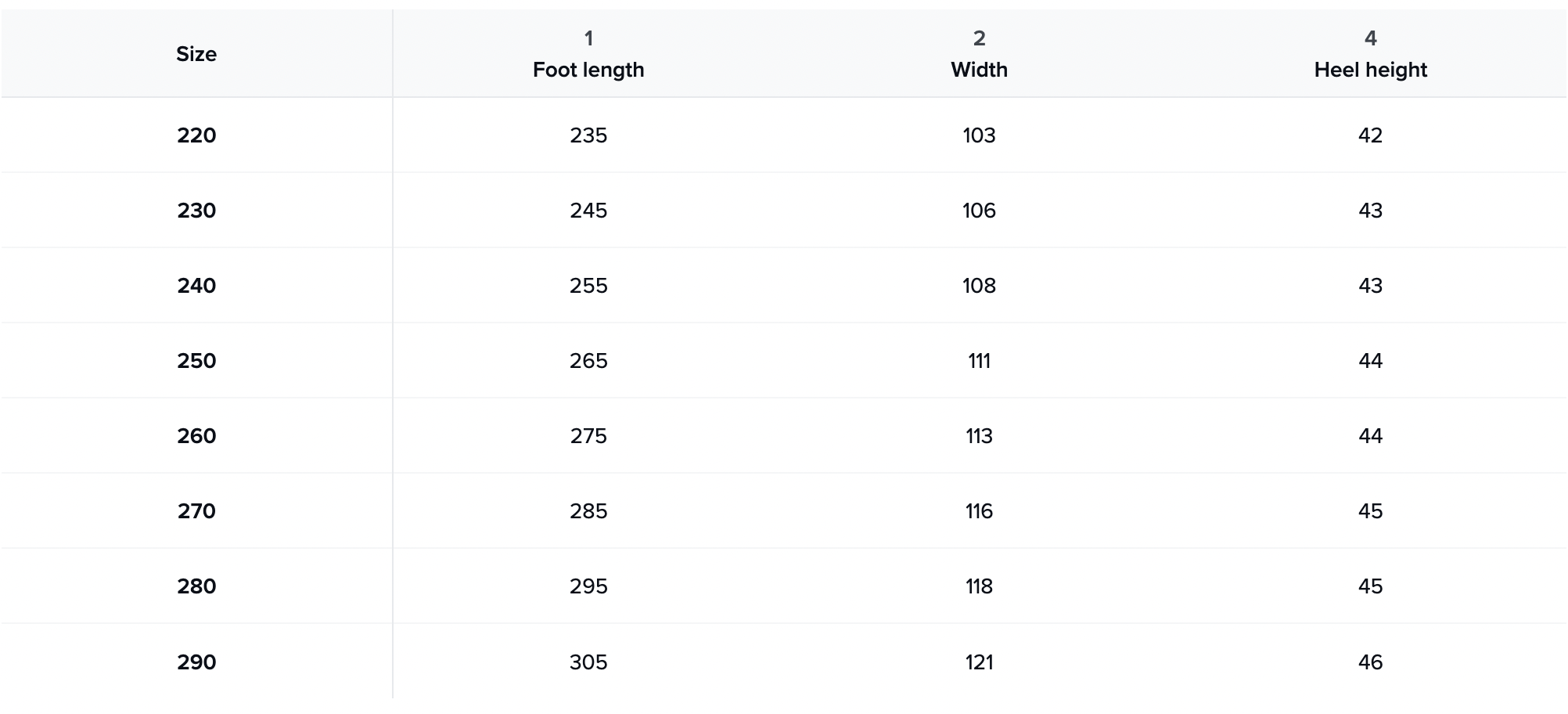Click the Foot length column header

pyautogui.click(x=588, y=70)
